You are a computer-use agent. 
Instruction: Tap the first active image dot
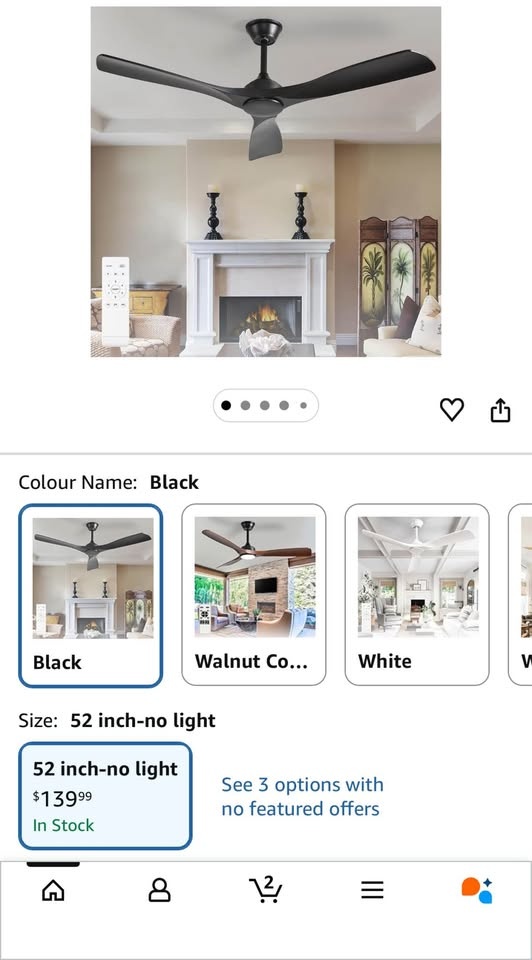click(x=226, y=405)
